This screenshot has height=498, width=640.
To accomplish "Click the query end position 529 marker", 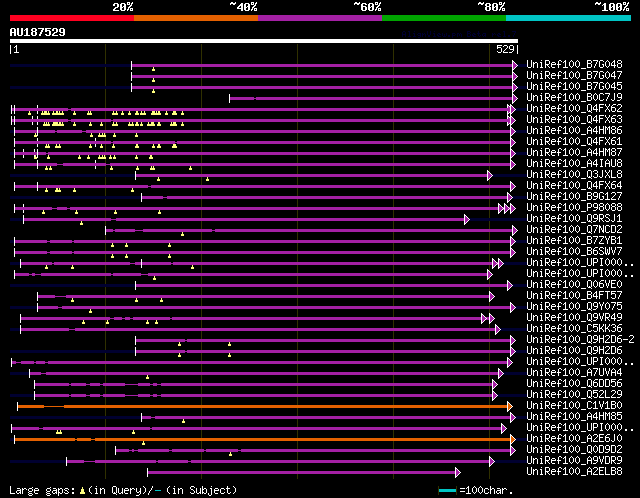I will 507,49.
